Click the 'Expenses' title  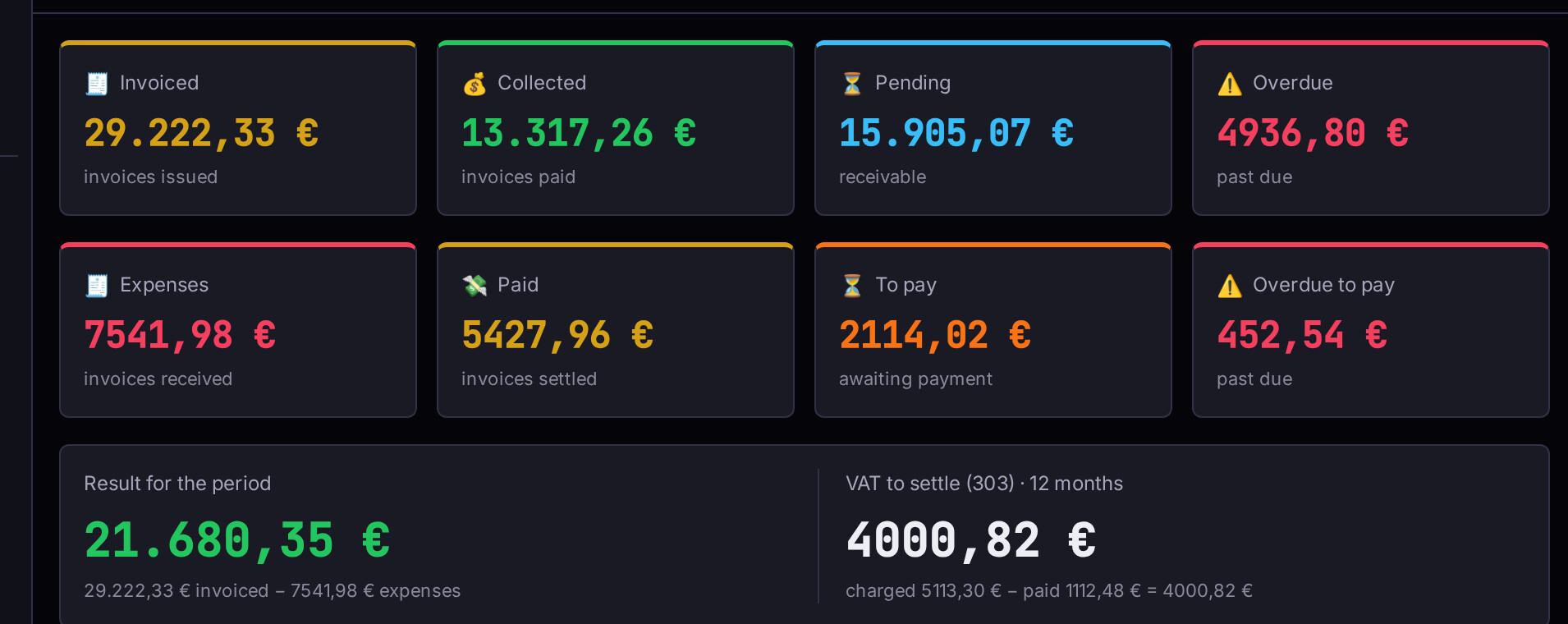point(164,285)
